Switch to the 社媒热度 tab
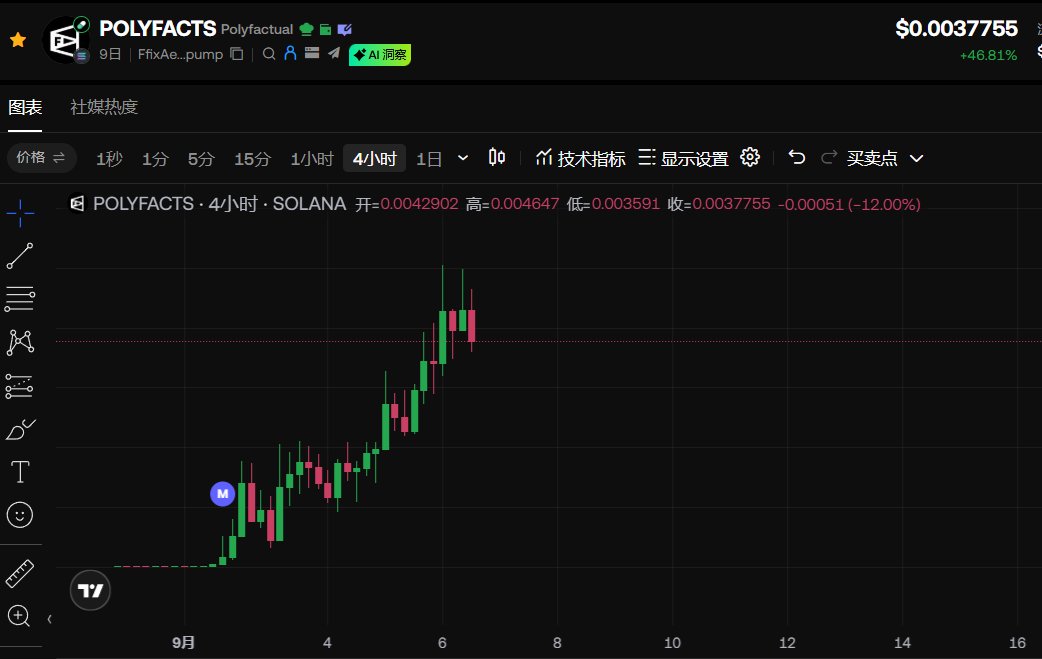Image resolution: width=1042 pixels, height=659 pixels. 104,107
